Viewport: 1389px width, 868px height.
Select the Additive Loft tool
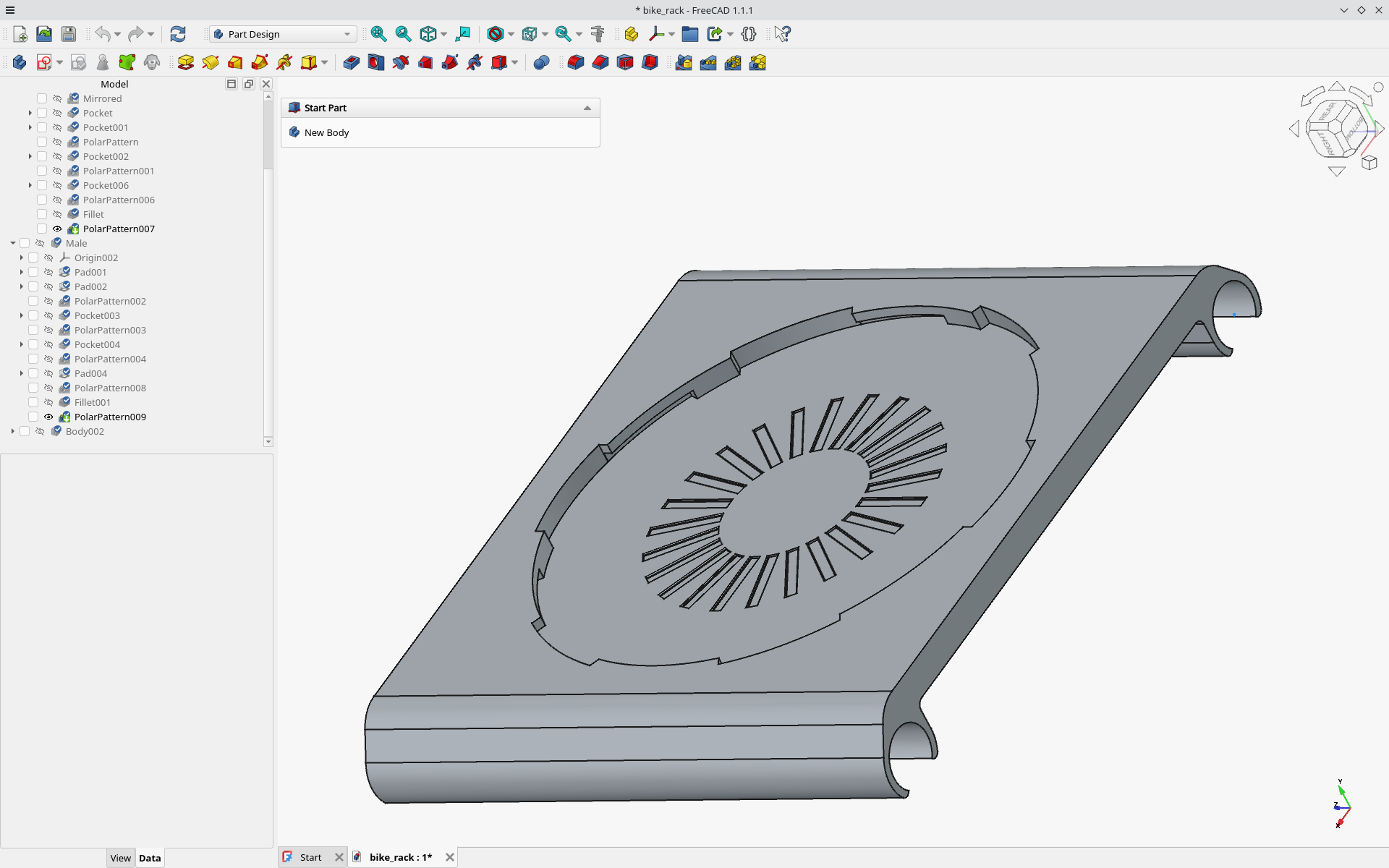coord(235,63)
